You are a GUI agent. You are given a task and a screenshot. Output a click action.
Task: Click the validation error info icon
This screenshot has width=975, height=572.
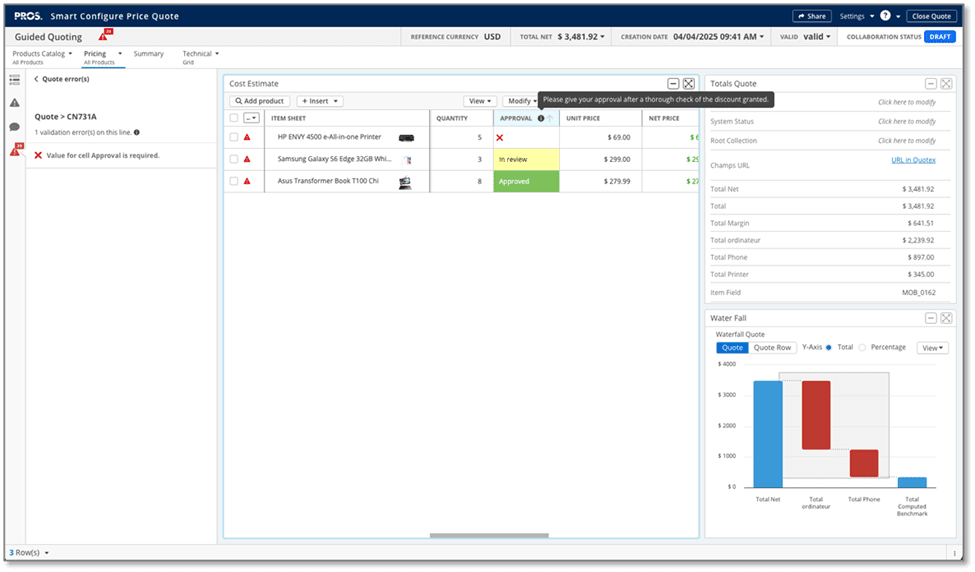pos(137,132)
